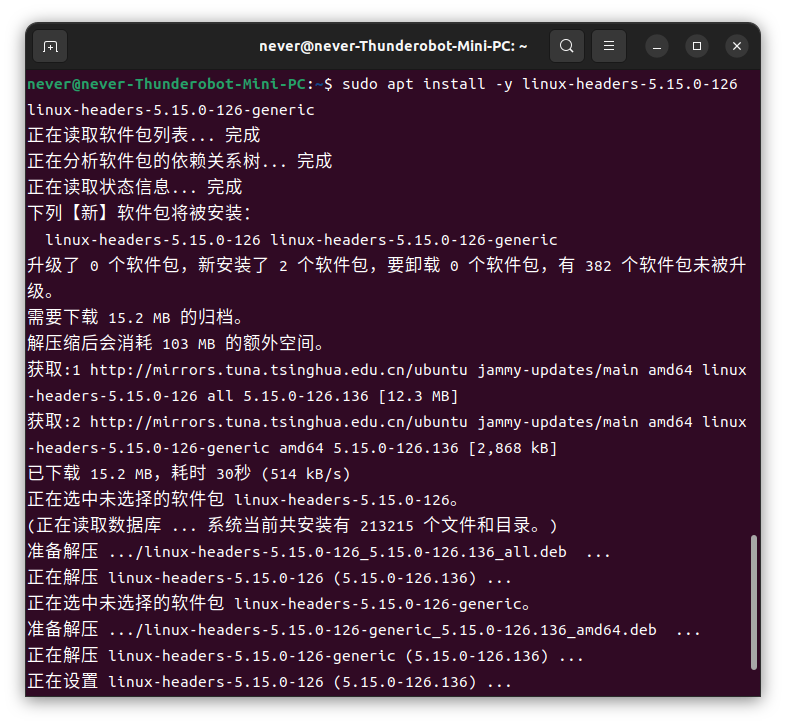Click line '正在分析软件包的依赖关系树... 完成'
786x725 pixels.
pyautogui.click(x=179, y=161)
